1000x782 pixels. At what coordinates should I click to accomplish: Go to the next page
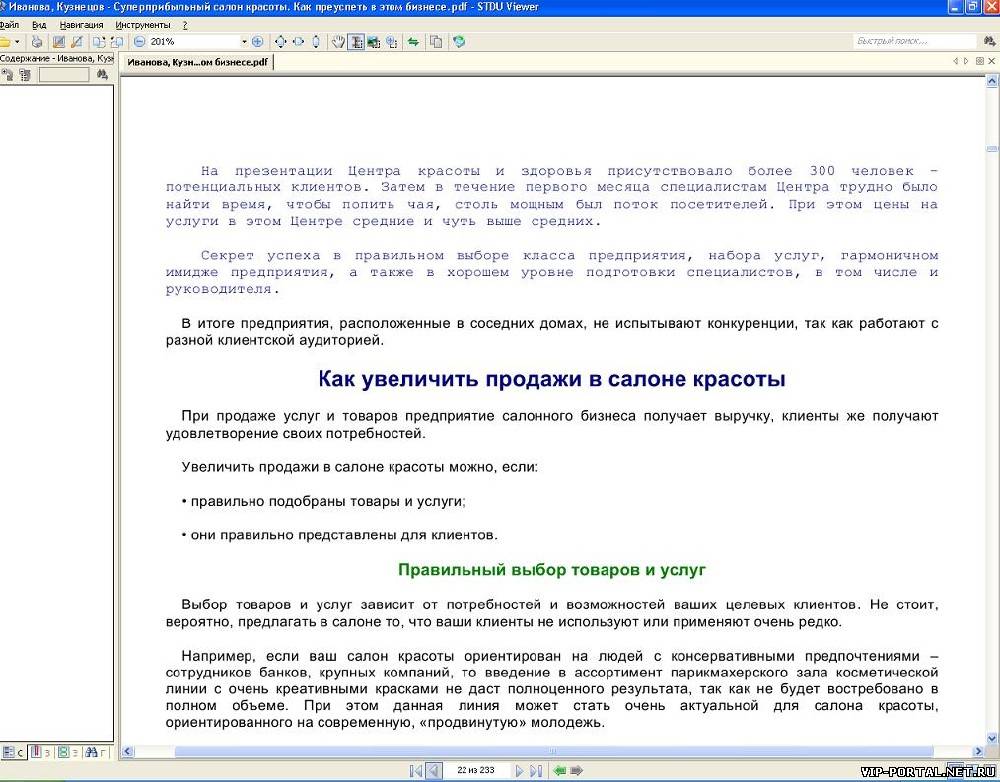click(519, 771)
